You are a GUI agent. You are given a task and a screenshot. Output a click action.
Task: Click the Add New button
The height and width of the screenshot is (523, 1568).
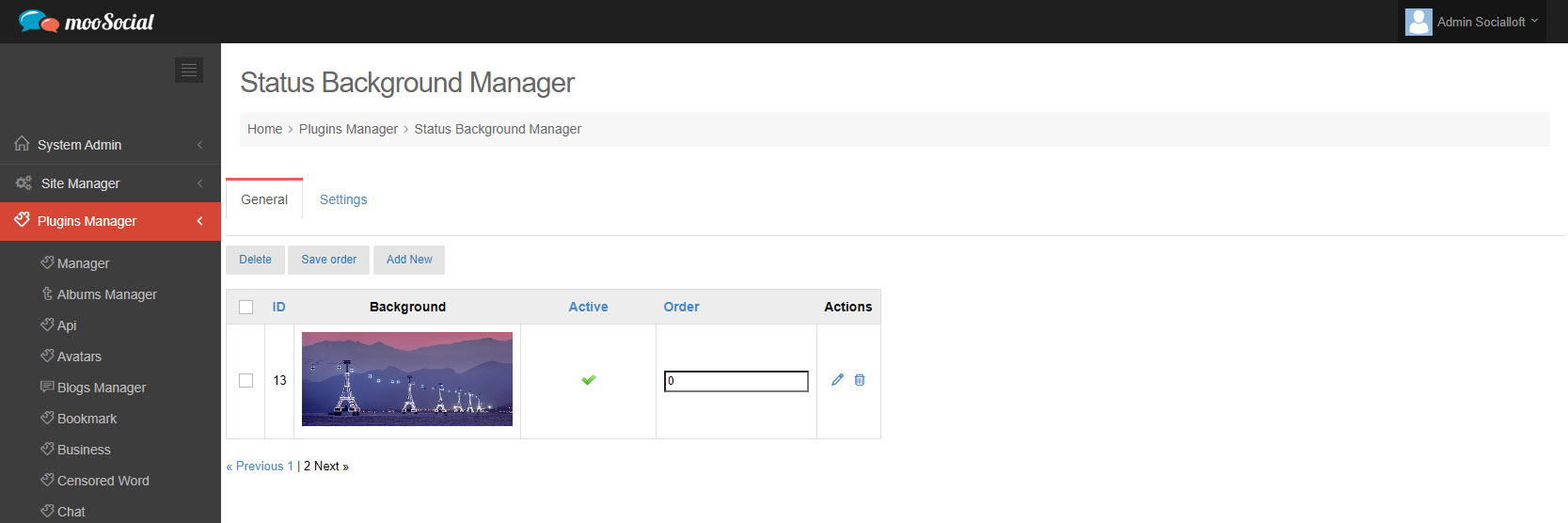(409, 260)
